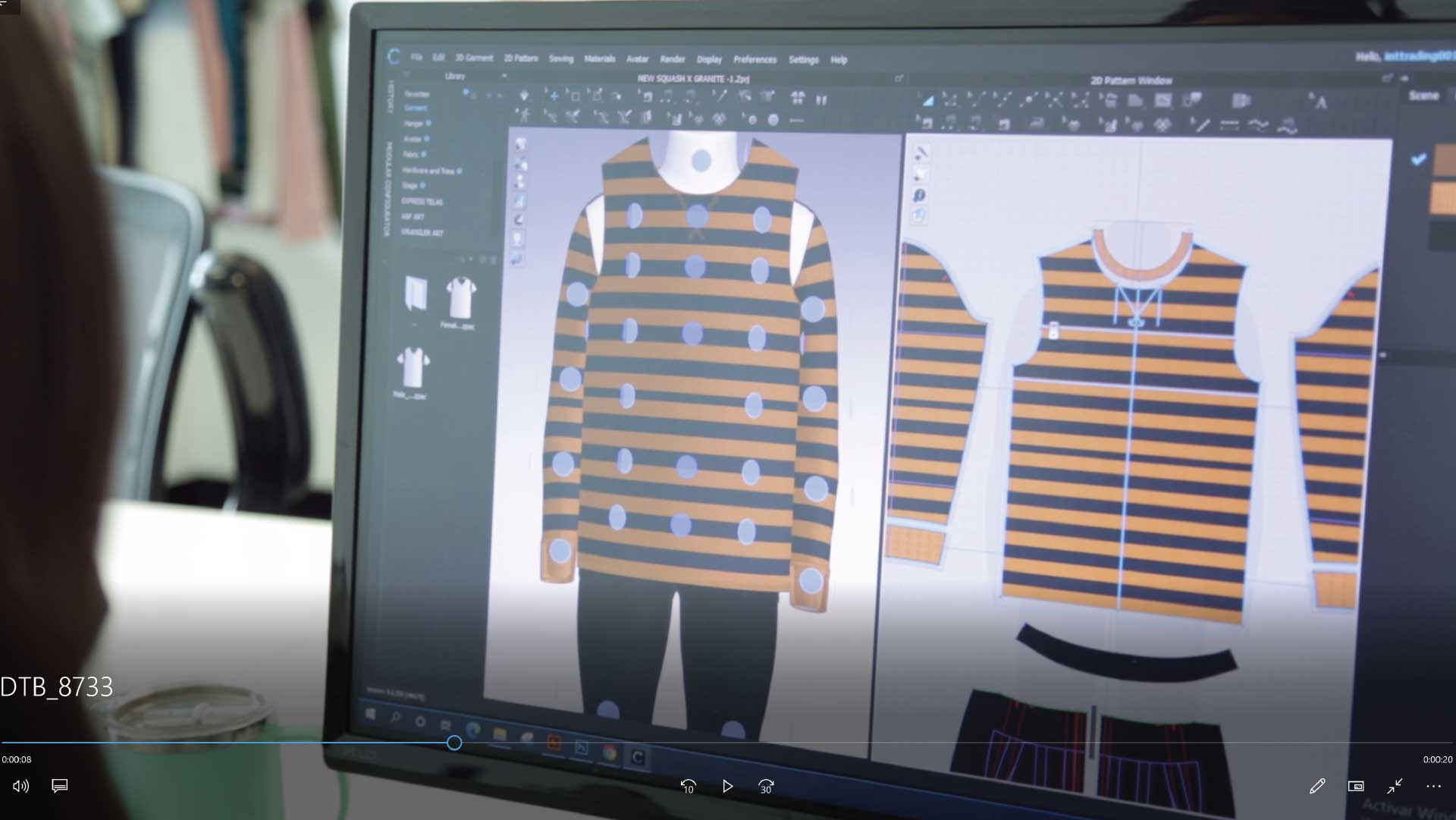Skip forward 30 seconds

(766, 787)
